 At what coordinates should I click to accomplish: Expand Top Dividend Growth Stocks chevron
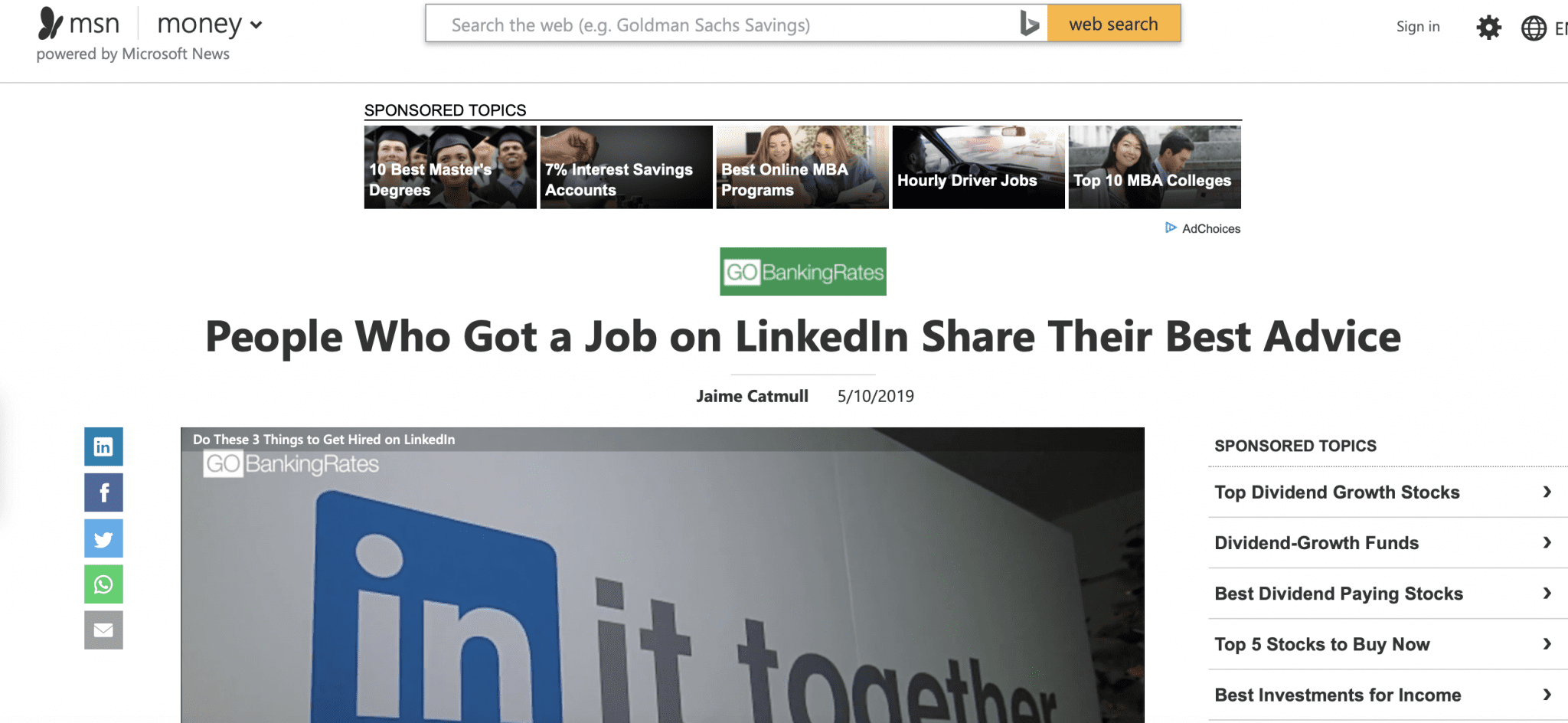coord(1547,492)
